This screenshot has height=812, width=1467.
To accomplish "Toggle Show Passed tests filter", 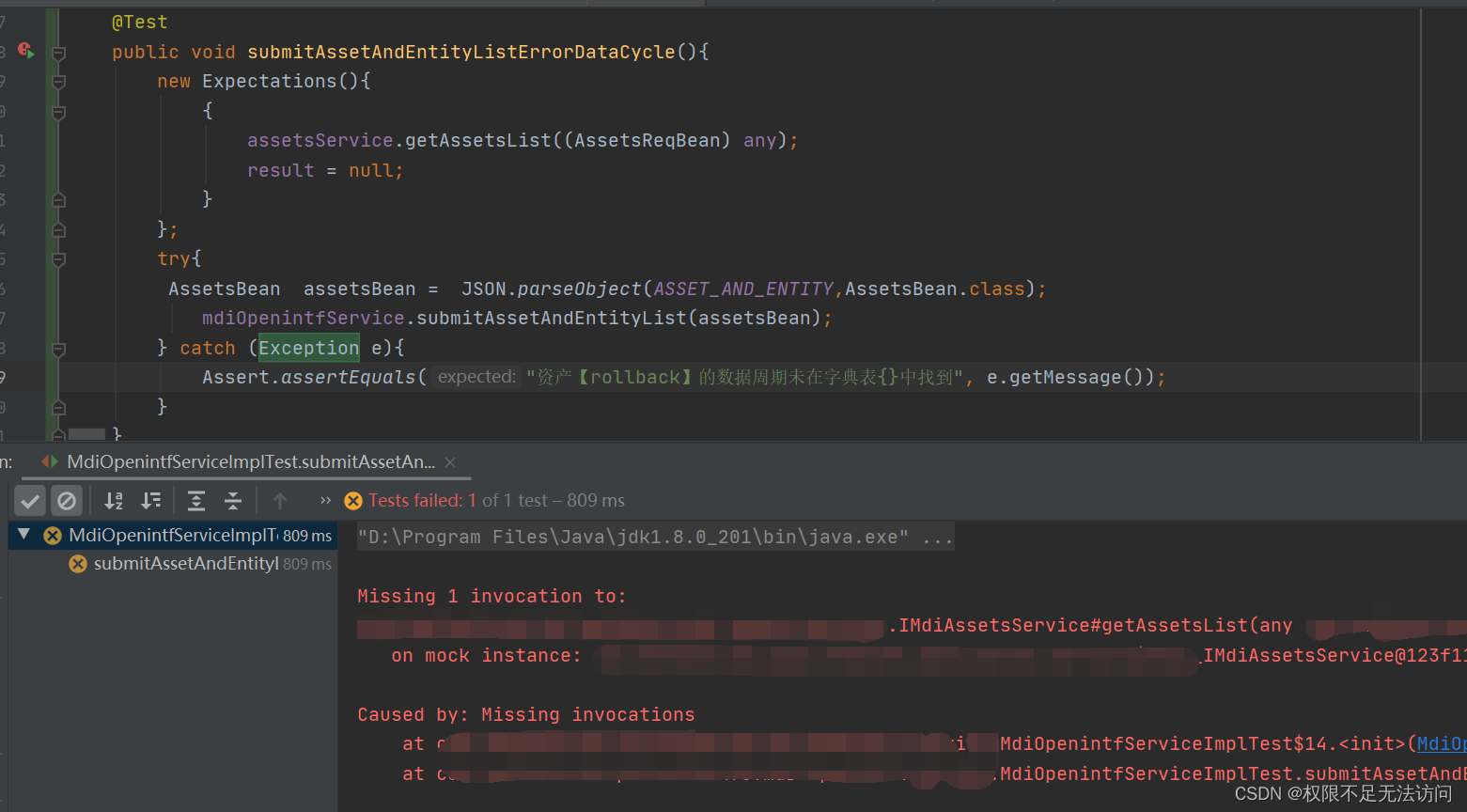I will (x=30, y=500).
